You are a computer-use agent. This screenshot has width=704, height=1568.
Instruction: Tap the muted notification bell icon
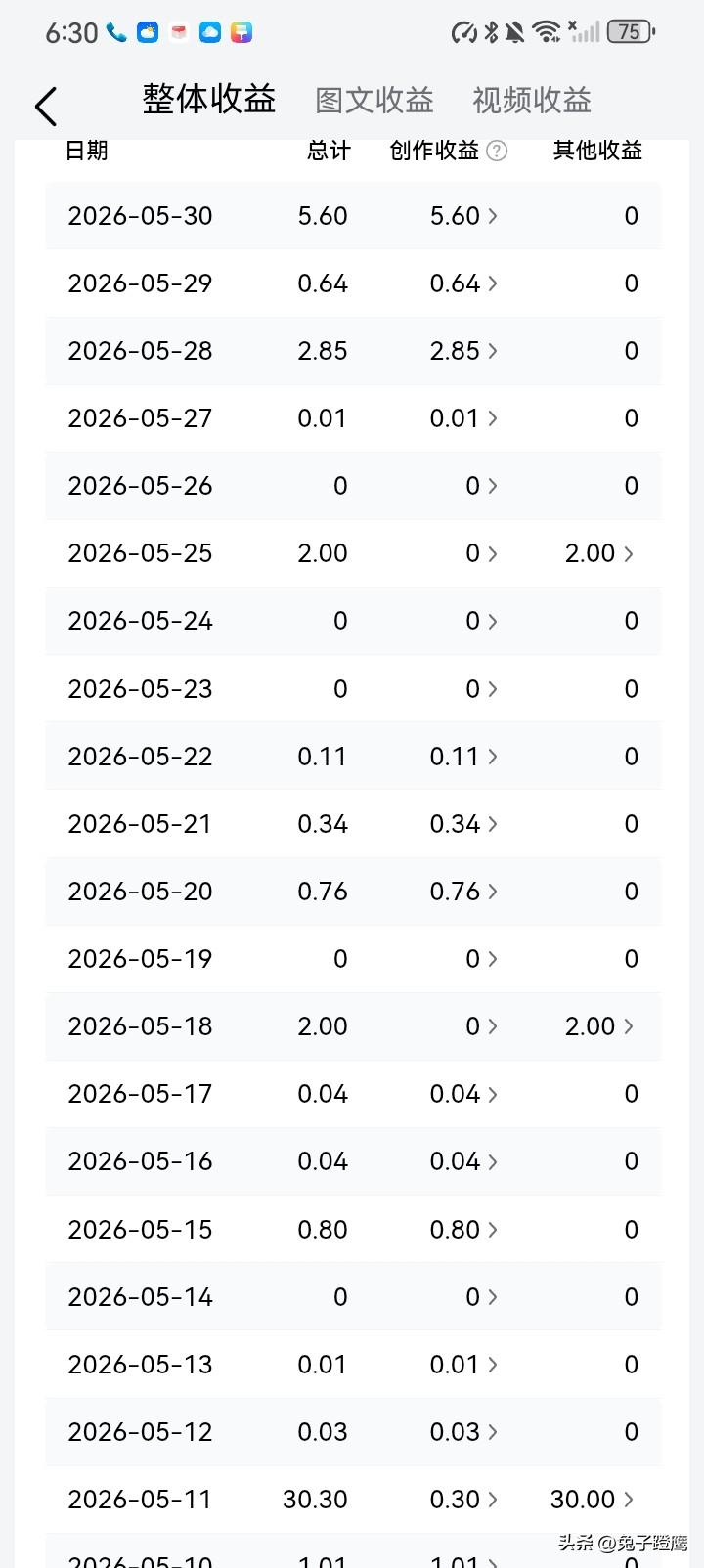pos(514,32)
